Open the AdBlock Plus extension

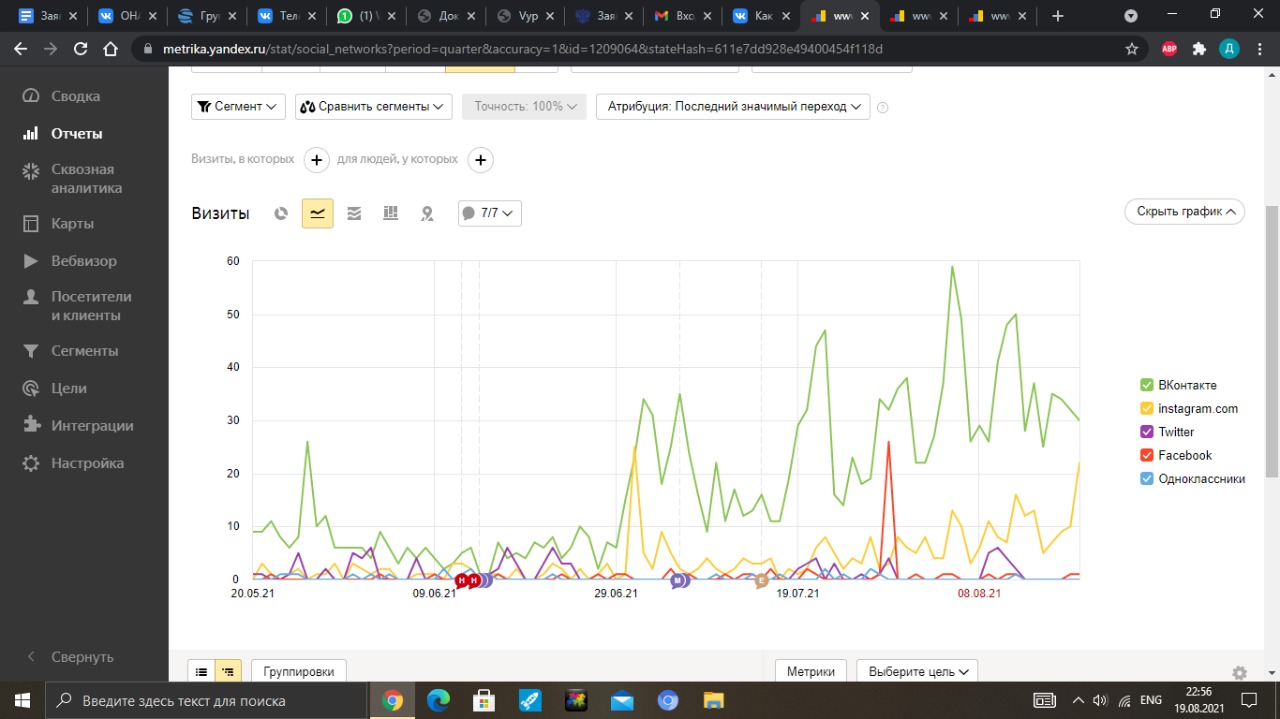pos(1169,49)
